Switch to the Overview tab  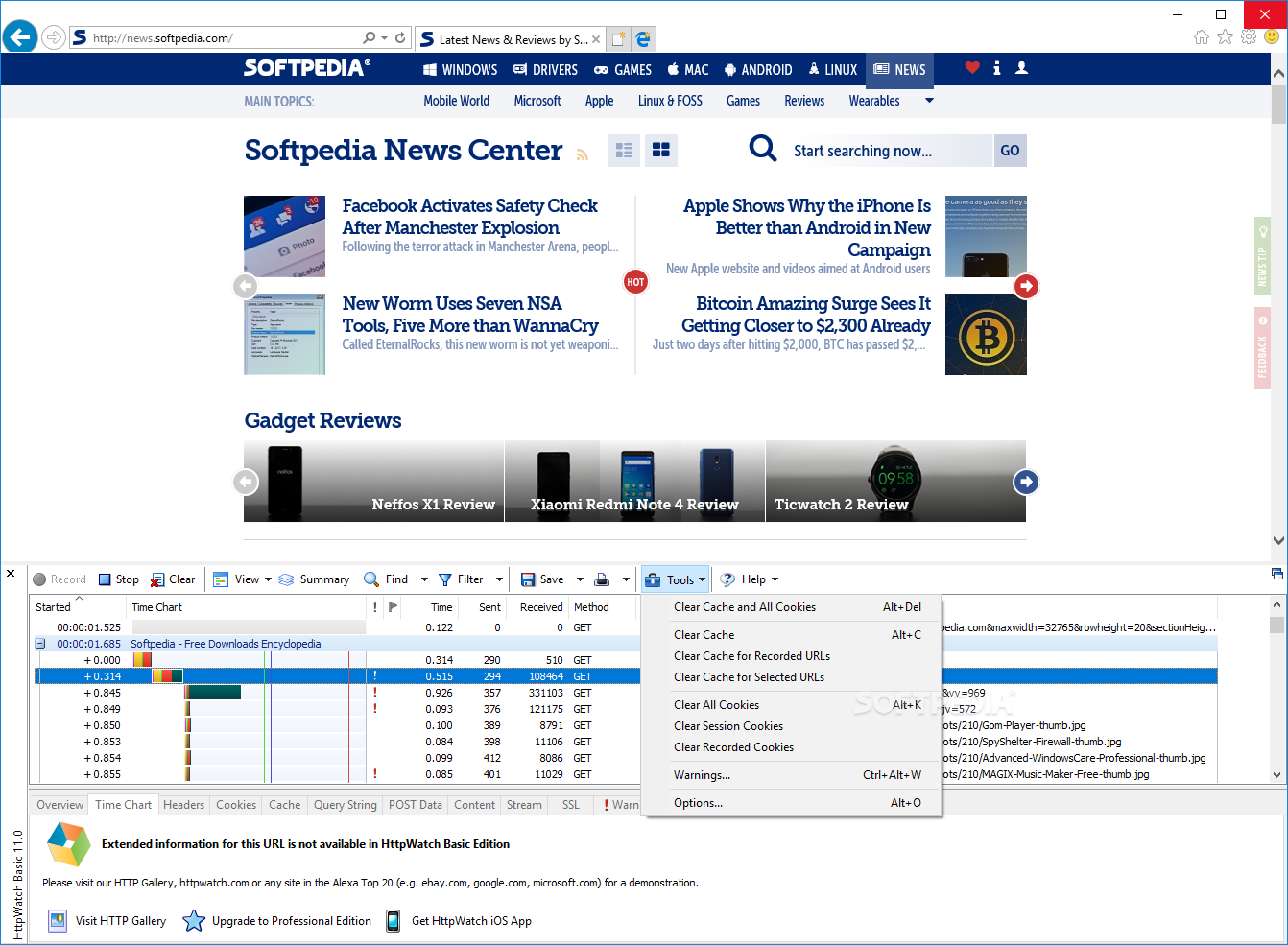coord(60,805)
